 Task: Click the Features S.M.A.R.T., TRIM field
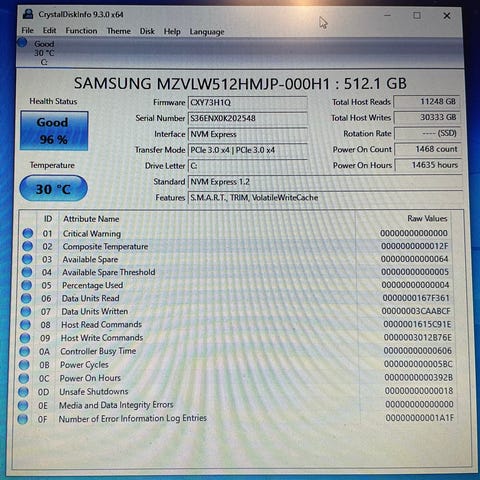click(325, 197)
